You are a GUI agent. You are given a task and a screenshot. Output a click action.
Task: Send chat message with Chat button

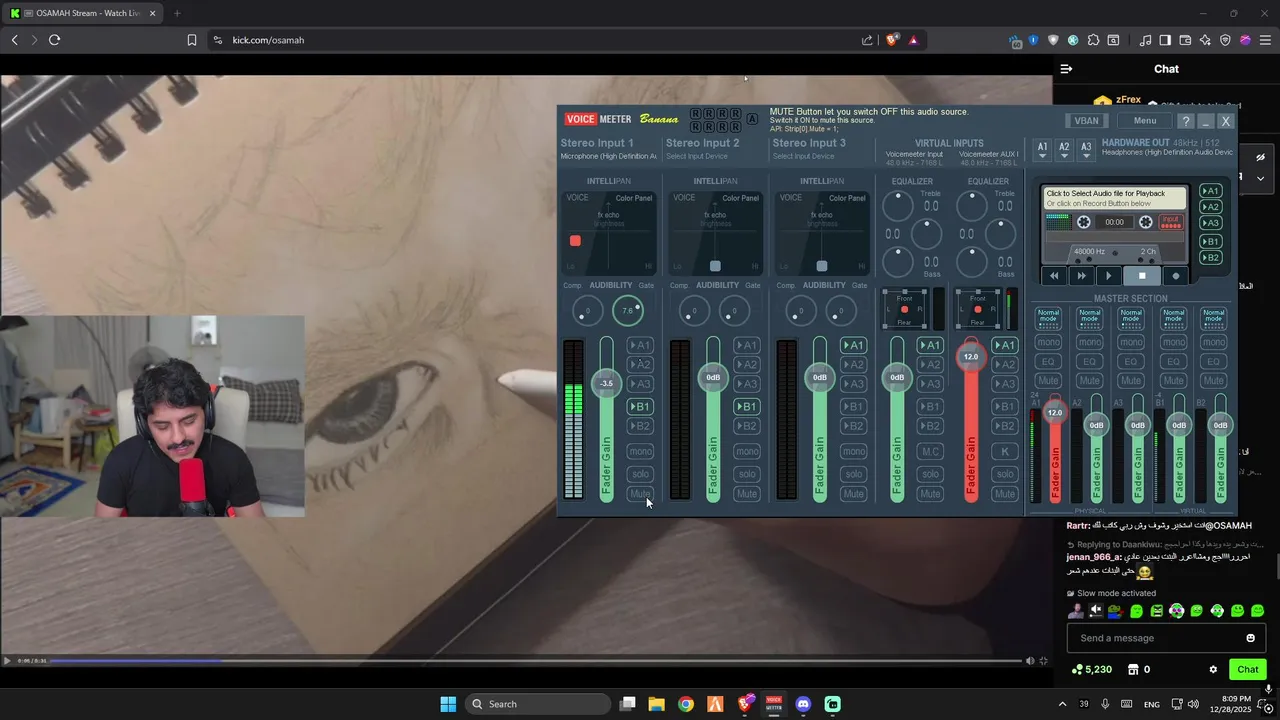(x=1248, y=669)
